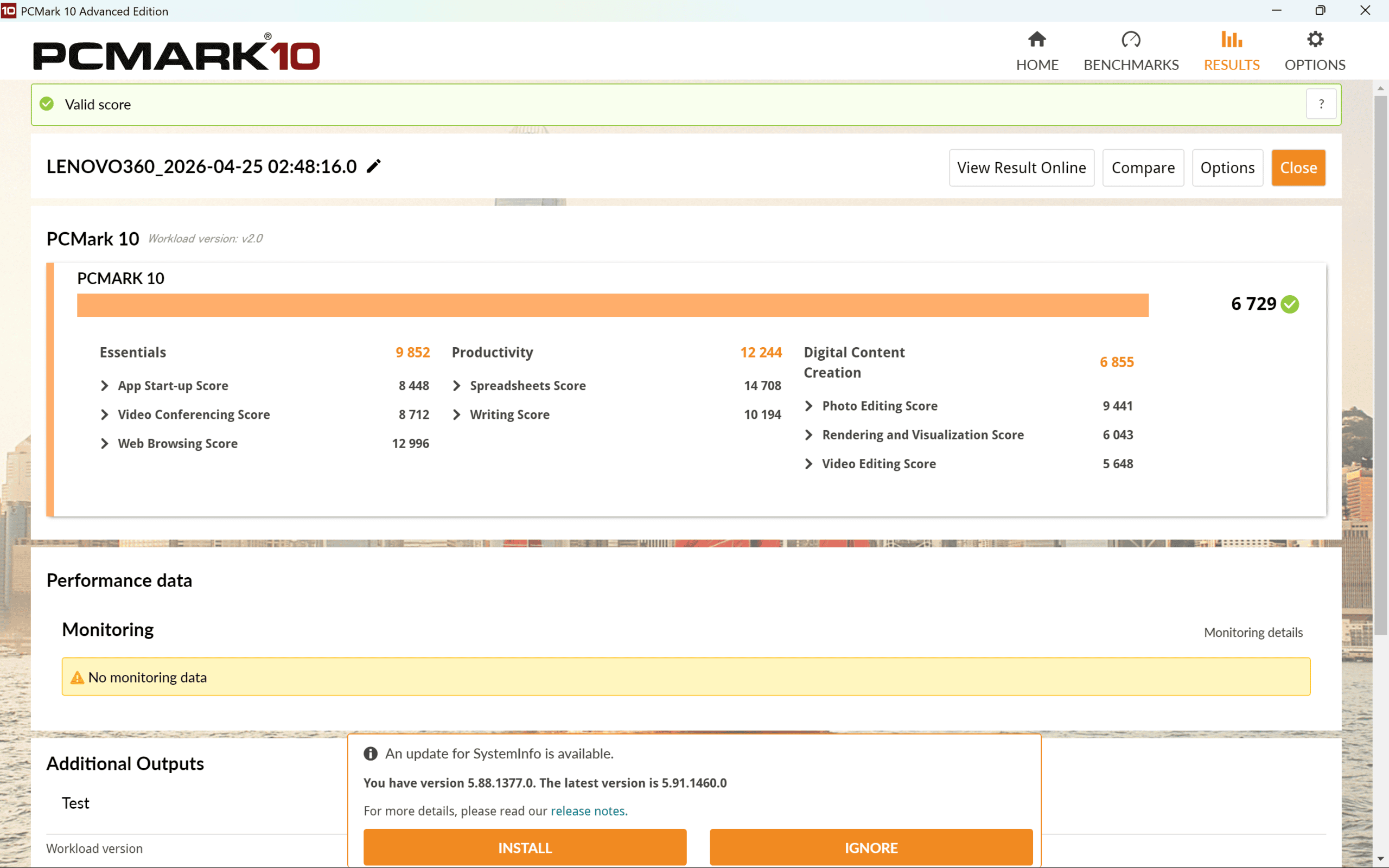1389x868 pixels.
Task: Click the green check beside score 6729
Action: tap(1291, 304)
